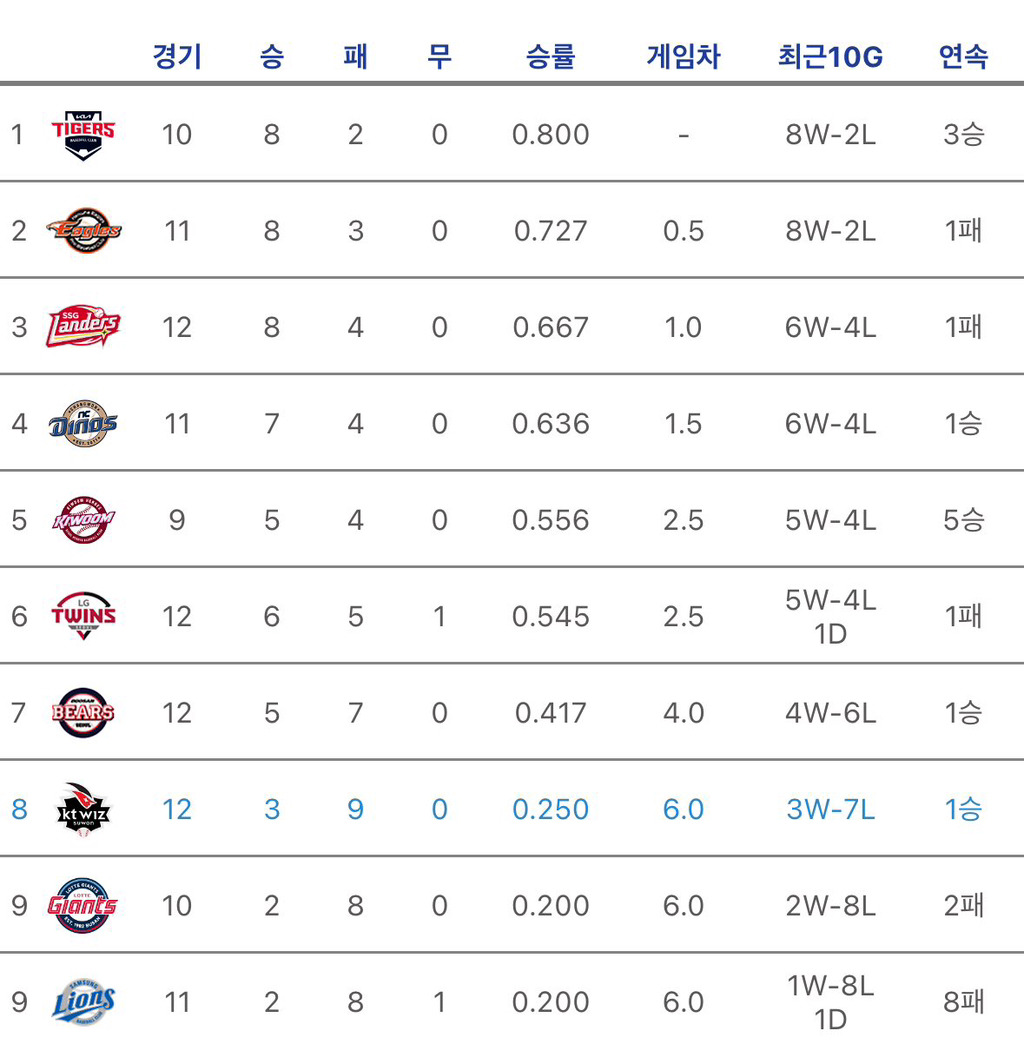Viewport: 1024px width, 1044px height.
Task: Select the 8패 streak in Lions row
Action: point(963,1002)
